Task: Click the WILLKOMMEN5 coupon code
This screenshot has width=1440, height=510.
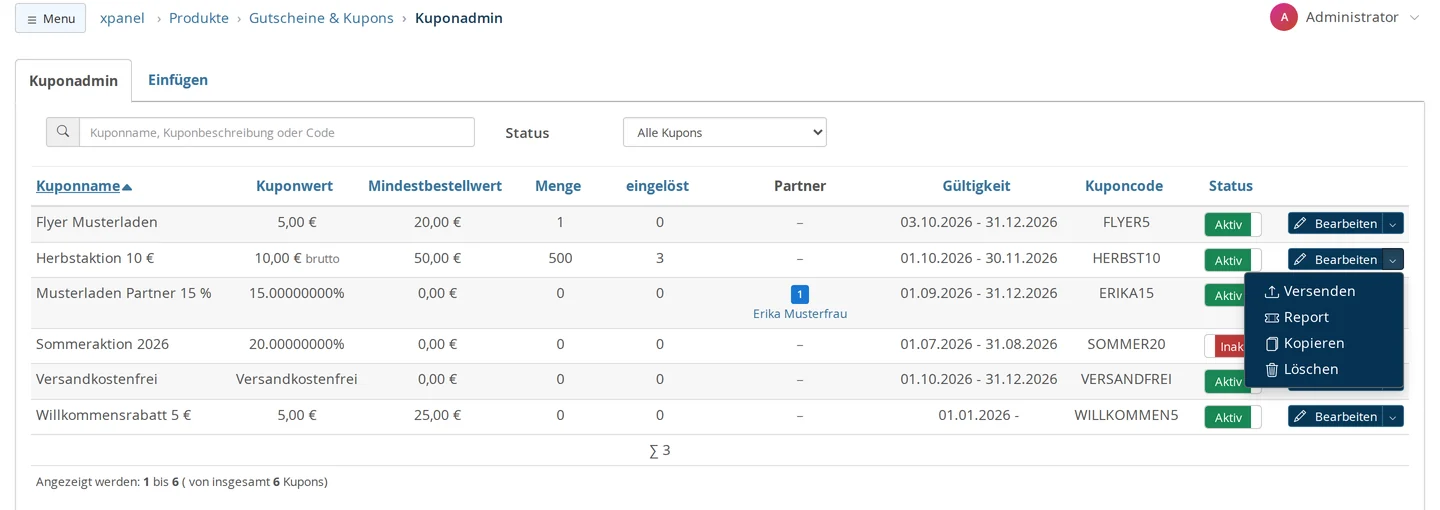Action: click(1126, 415)
